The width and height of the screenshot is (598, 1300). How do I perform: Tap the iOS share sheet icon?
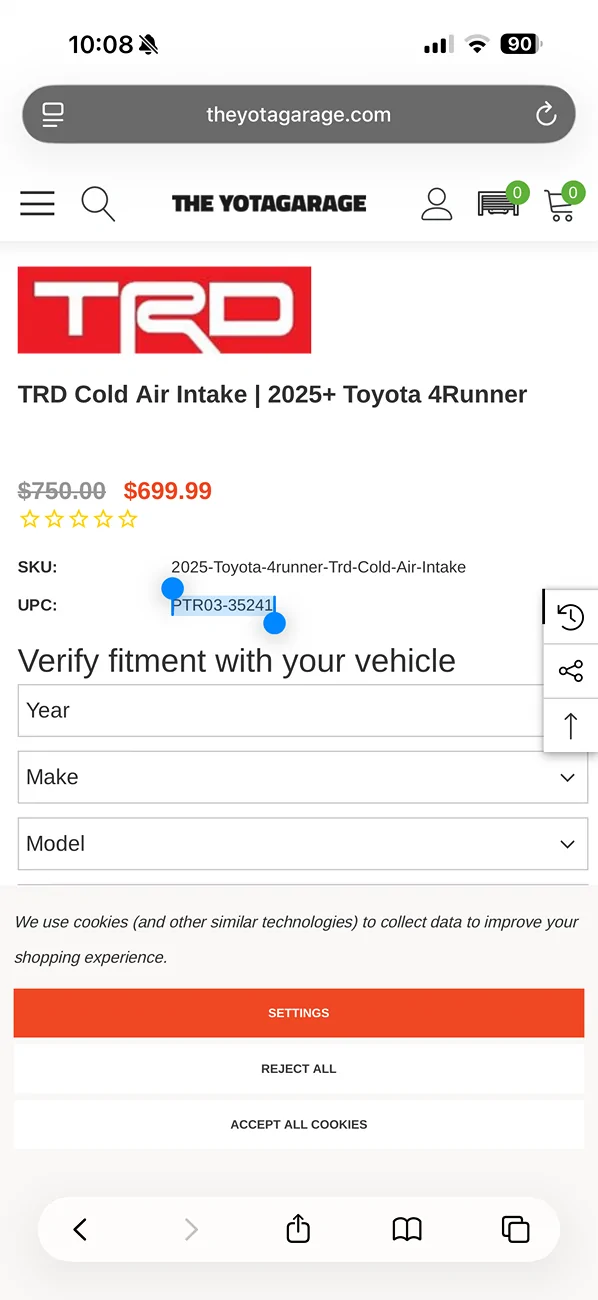pyautogui.click(x=297, y=1229)
